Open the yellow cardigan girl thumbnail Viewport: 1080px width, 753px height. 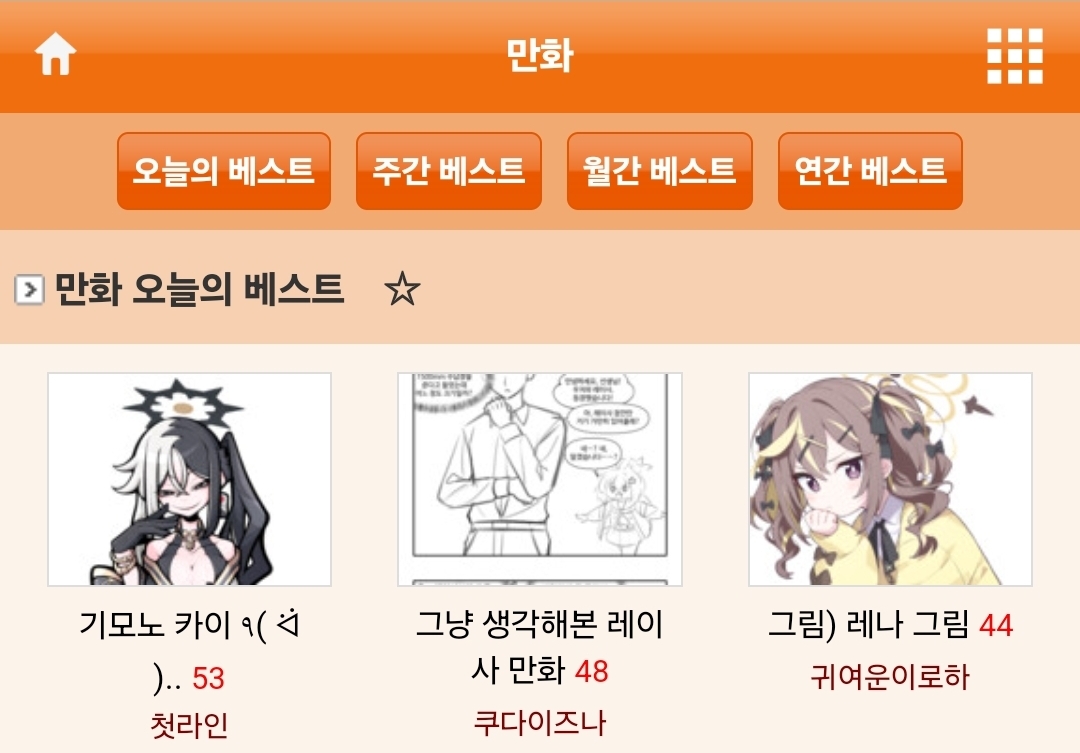tap(891, 479)
